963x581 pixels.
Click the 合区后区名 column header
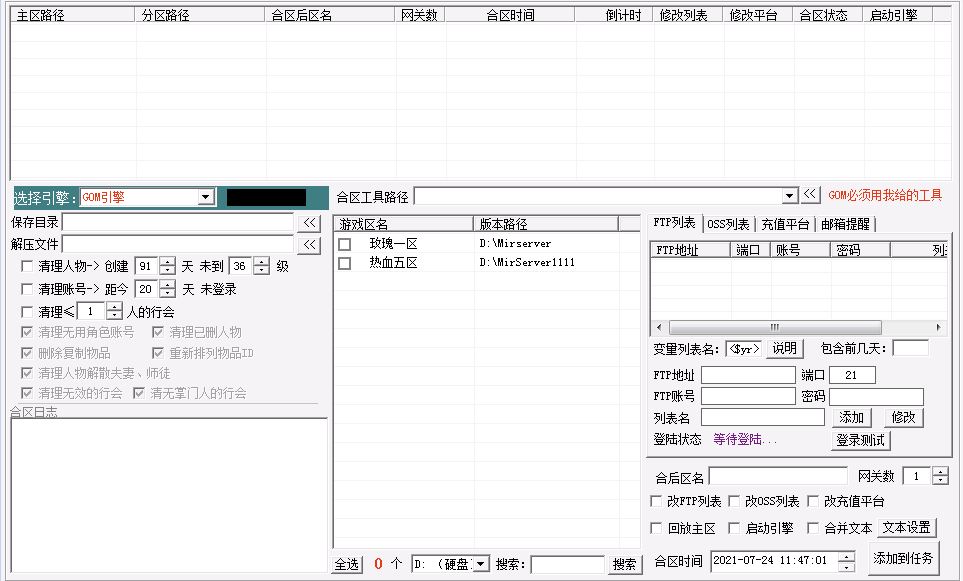[x=330, y=15]
